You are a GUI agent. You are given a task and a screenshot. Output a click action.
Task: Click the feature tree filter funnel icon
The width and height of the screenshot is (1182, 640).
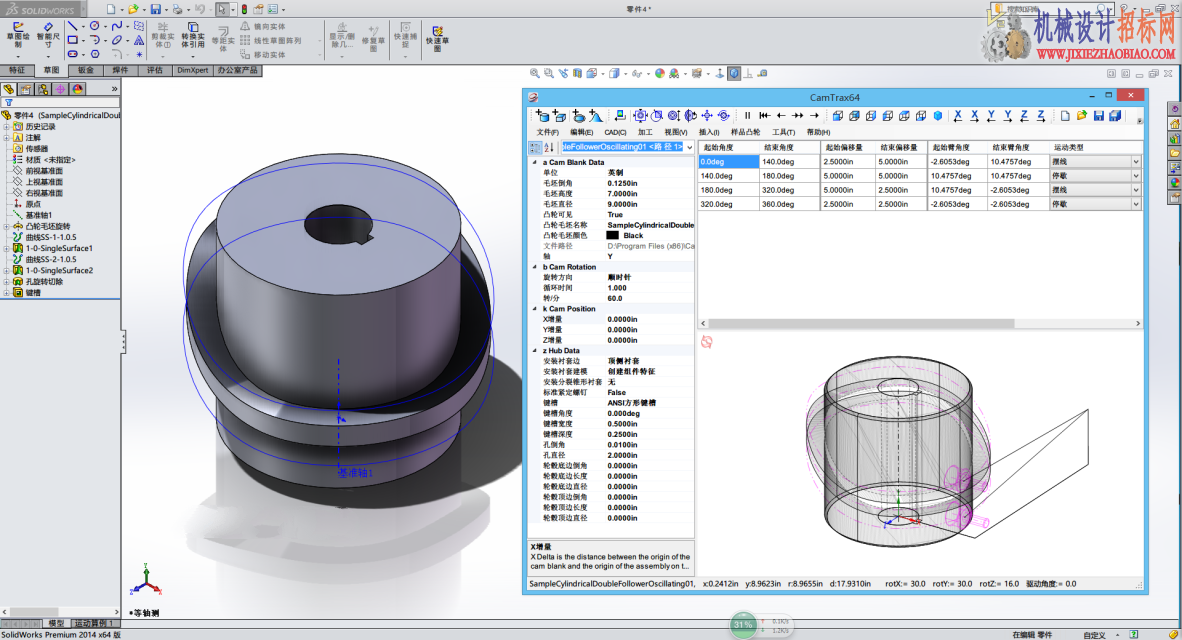point(9,103)
